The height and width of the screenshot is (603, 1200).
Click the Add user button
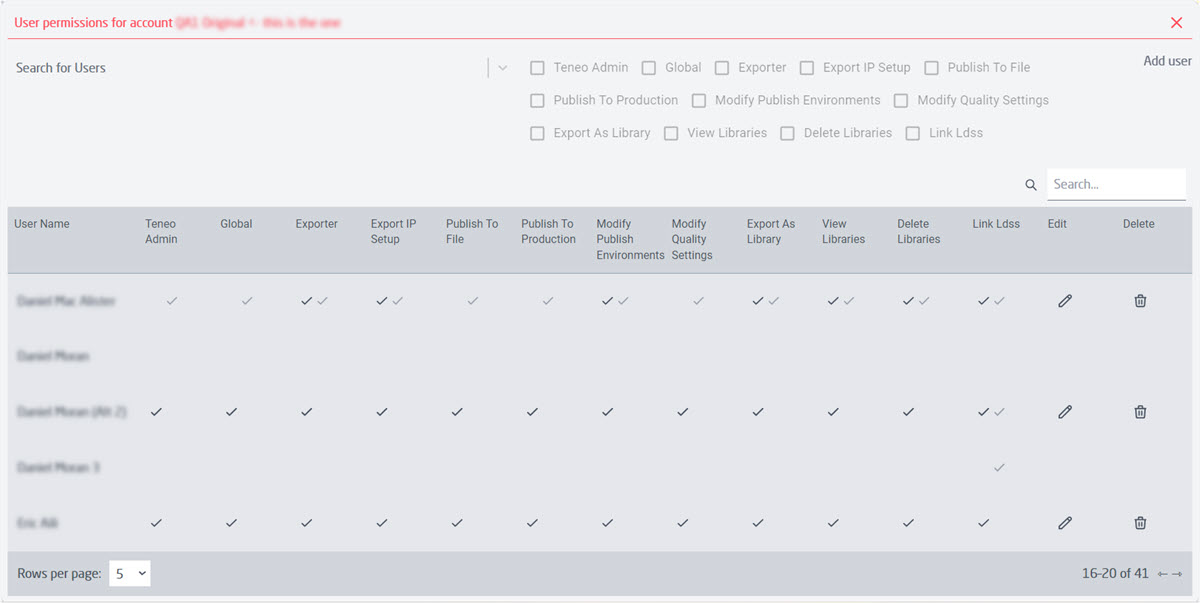coord(1167,61)
